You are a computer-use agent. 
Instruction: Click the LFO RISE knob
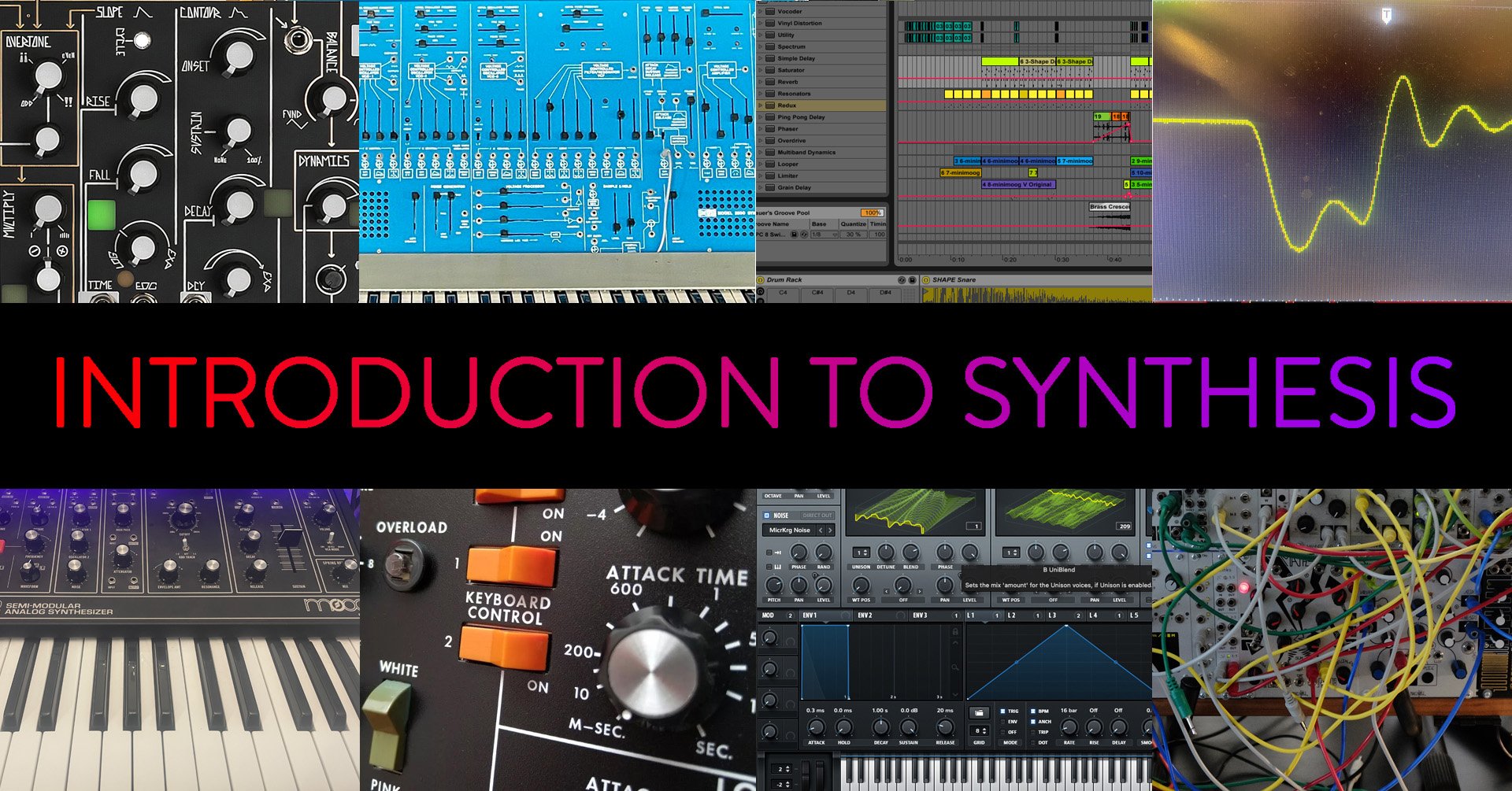[1094, 728]
